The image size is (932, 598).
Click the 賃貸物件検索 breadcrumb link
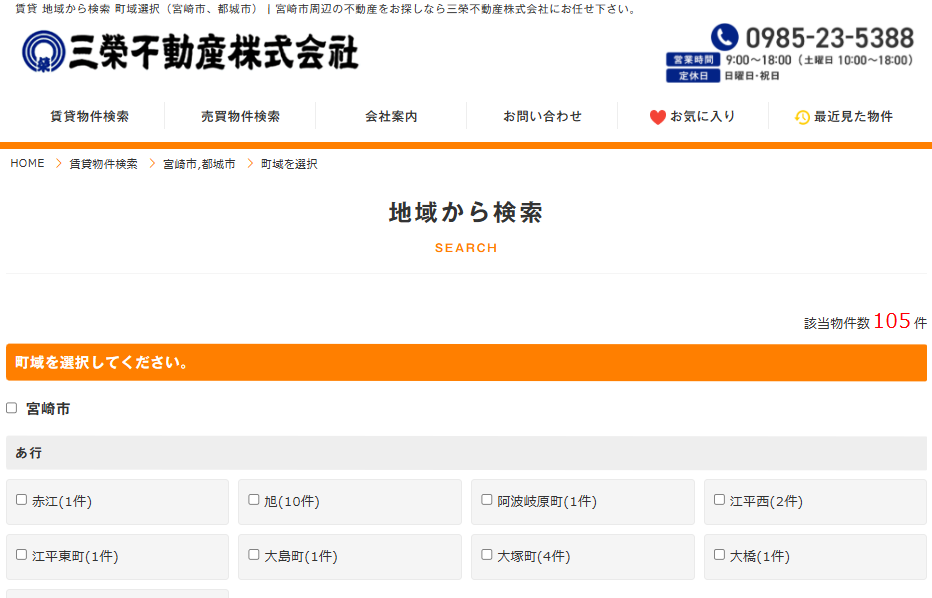point(103,164)
